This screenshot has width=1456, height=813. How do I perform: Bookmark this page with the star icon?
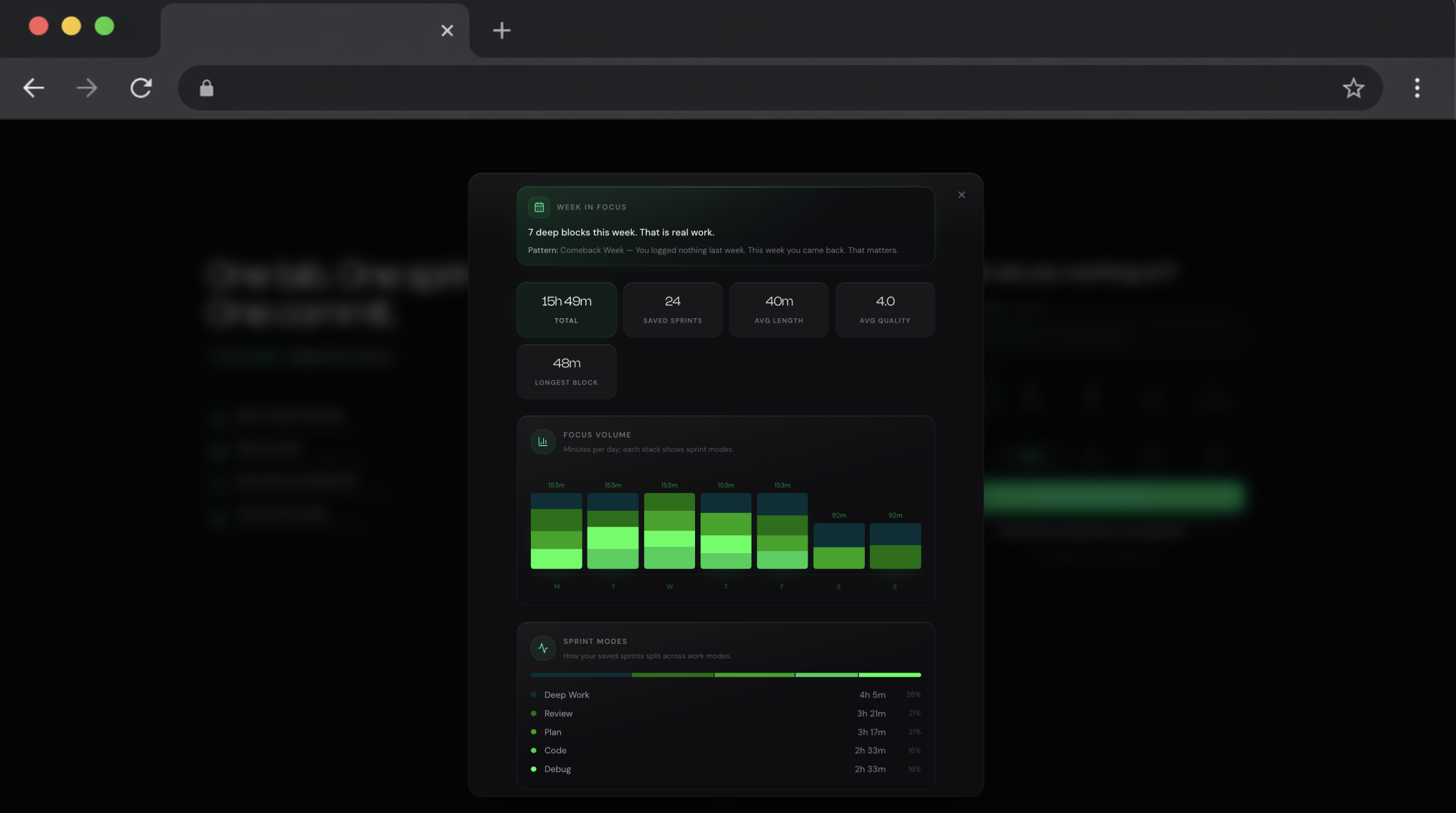(x=1353, y=88)
